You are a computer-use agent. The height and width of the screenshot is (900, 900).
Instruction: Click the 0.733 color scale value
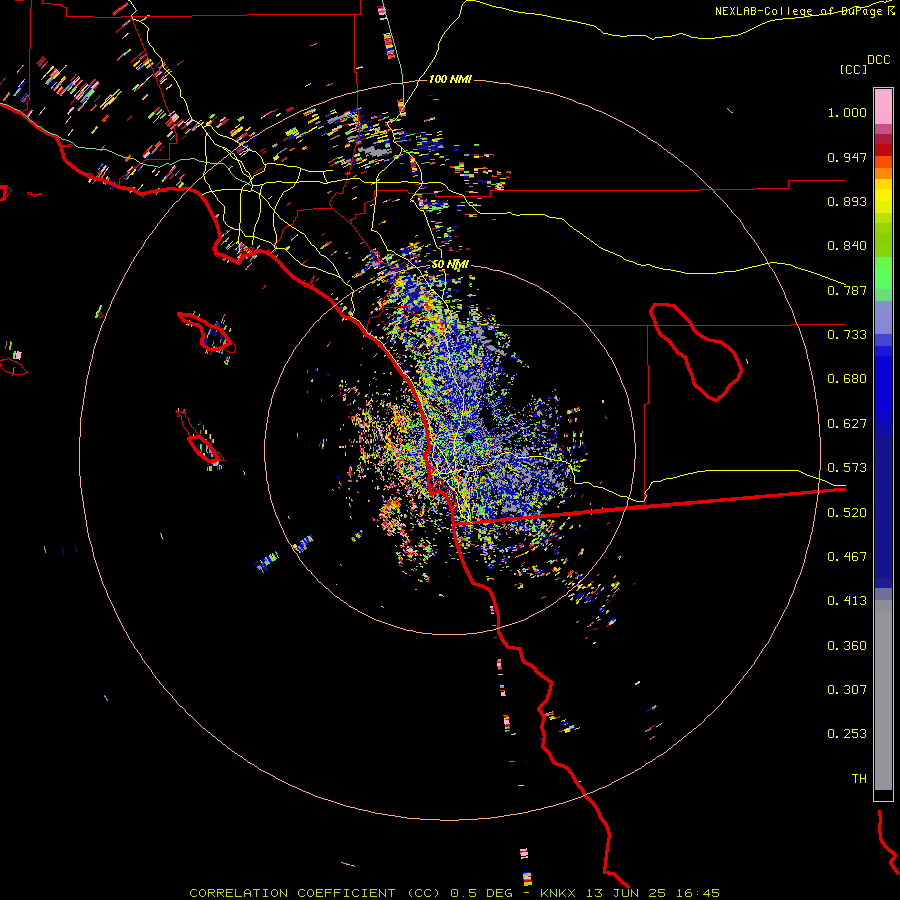coord(847,335)
